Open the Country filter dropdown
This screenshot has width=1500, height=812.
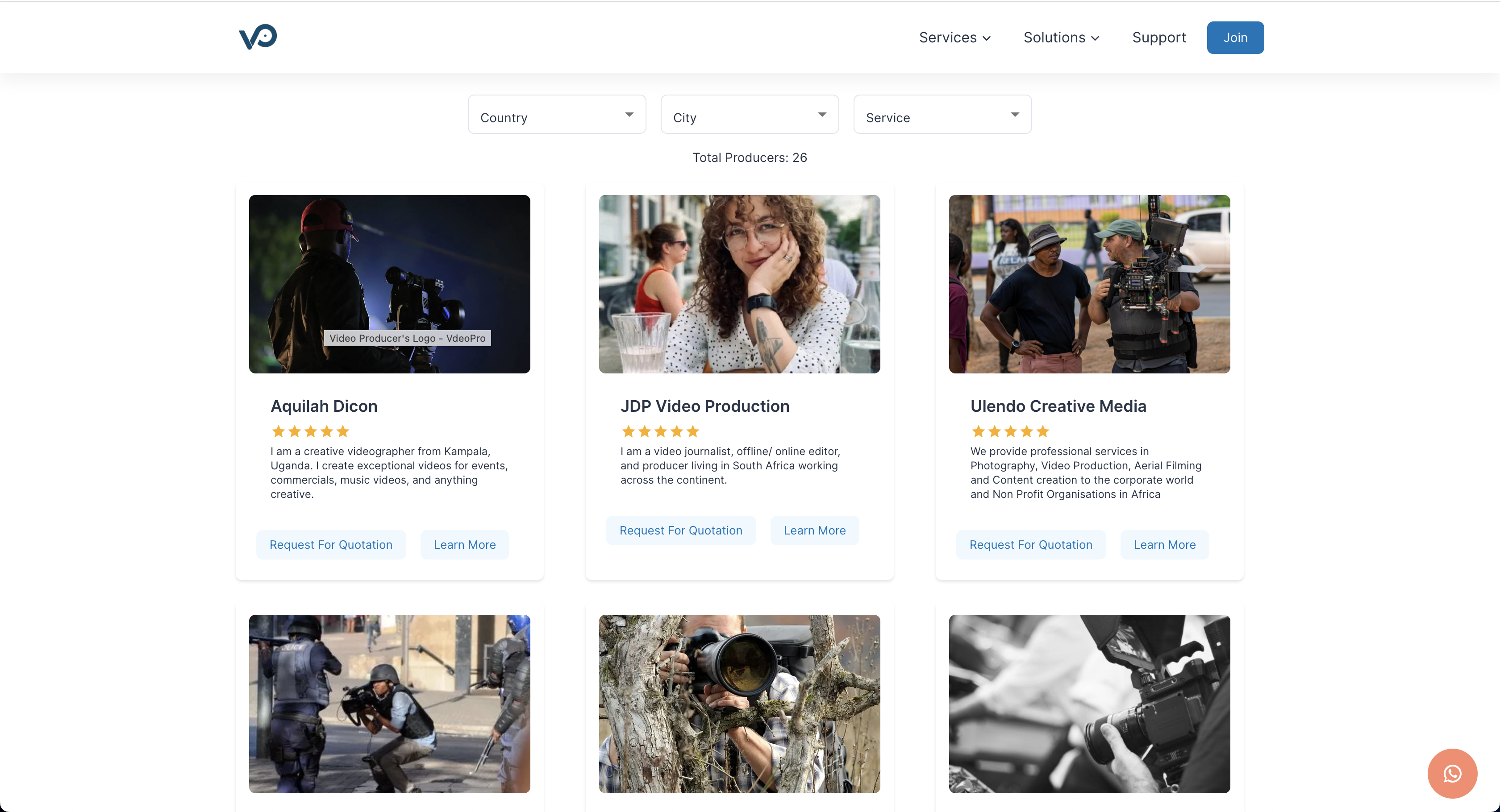pyautogui.click(x=557, y=114)
